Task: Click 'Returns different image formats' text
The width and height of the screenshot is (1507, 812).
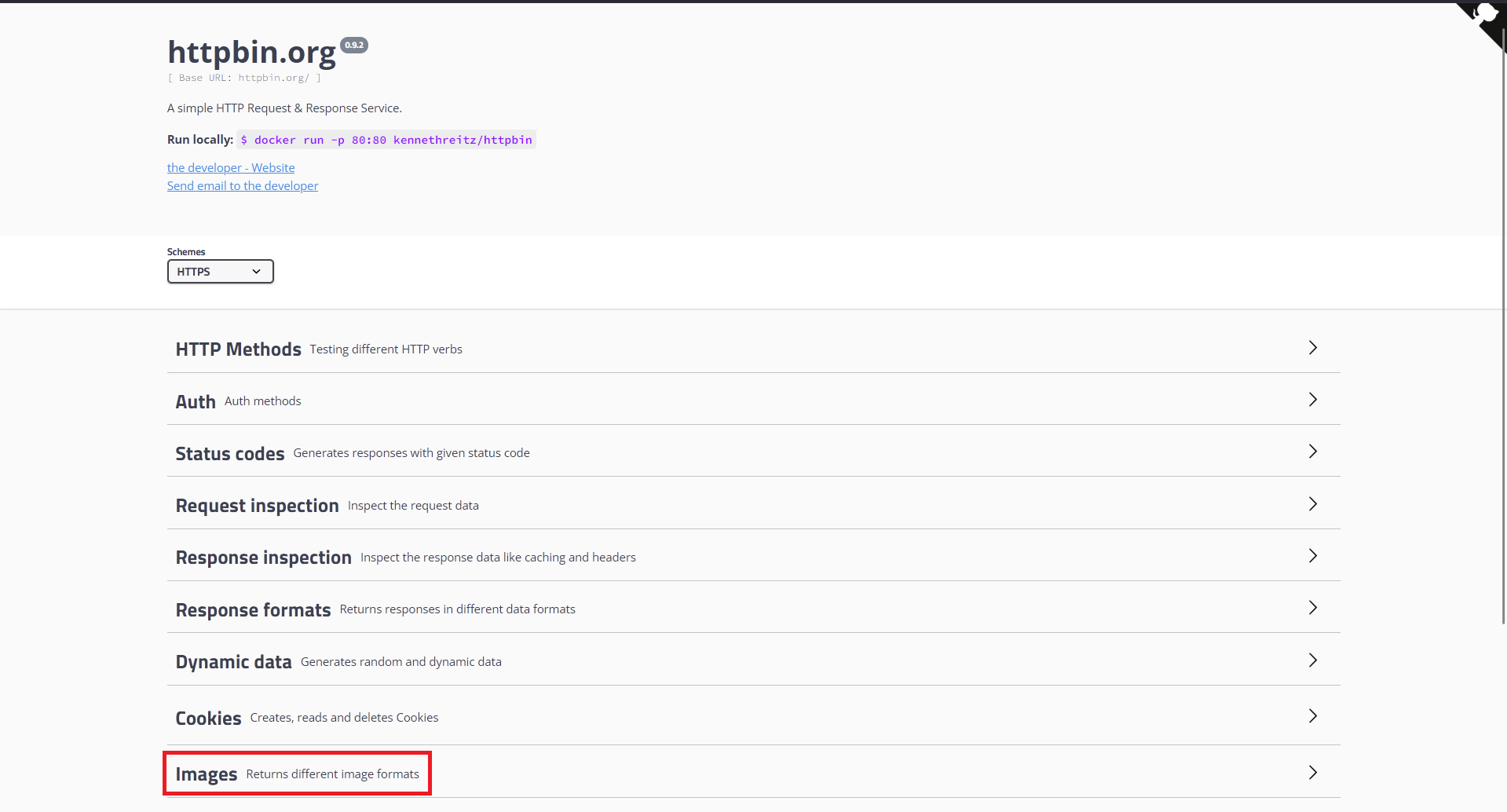Action: coord(333,774)
